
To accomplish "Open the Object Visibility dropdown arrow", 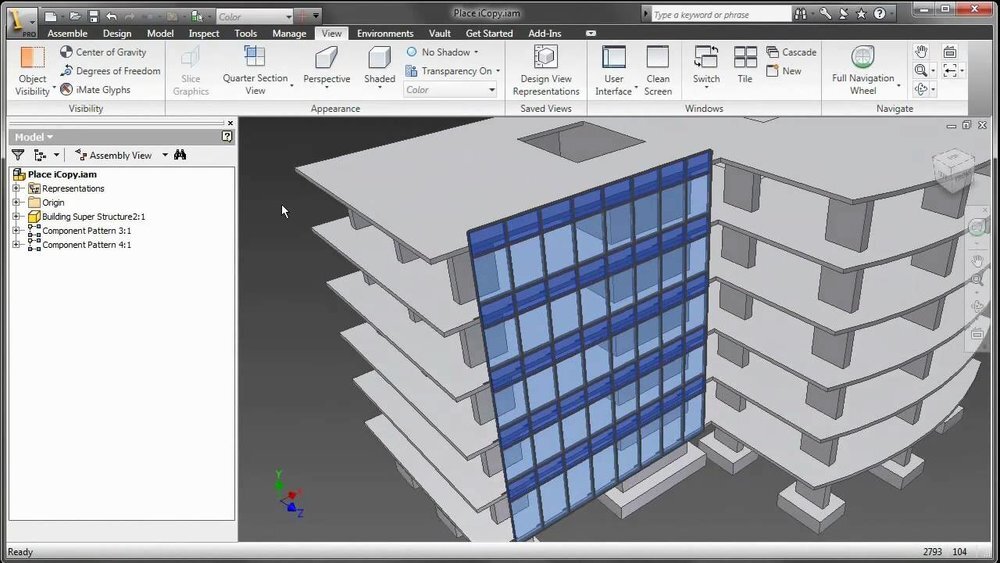I will tap(54, 87).
